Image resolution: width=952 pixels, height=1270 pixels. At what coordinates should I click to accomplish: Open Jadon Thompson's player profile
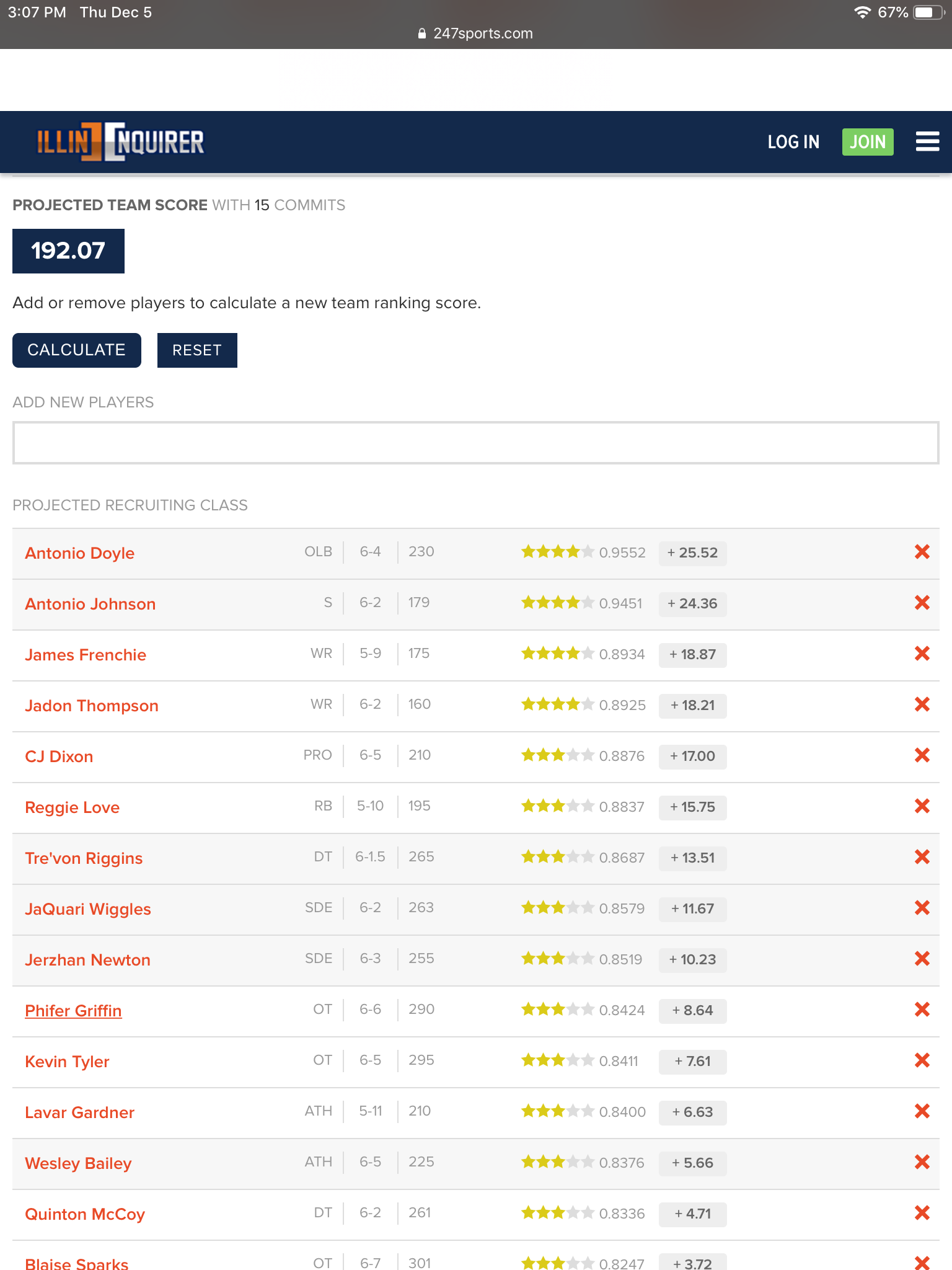click(x=92, y=706)
